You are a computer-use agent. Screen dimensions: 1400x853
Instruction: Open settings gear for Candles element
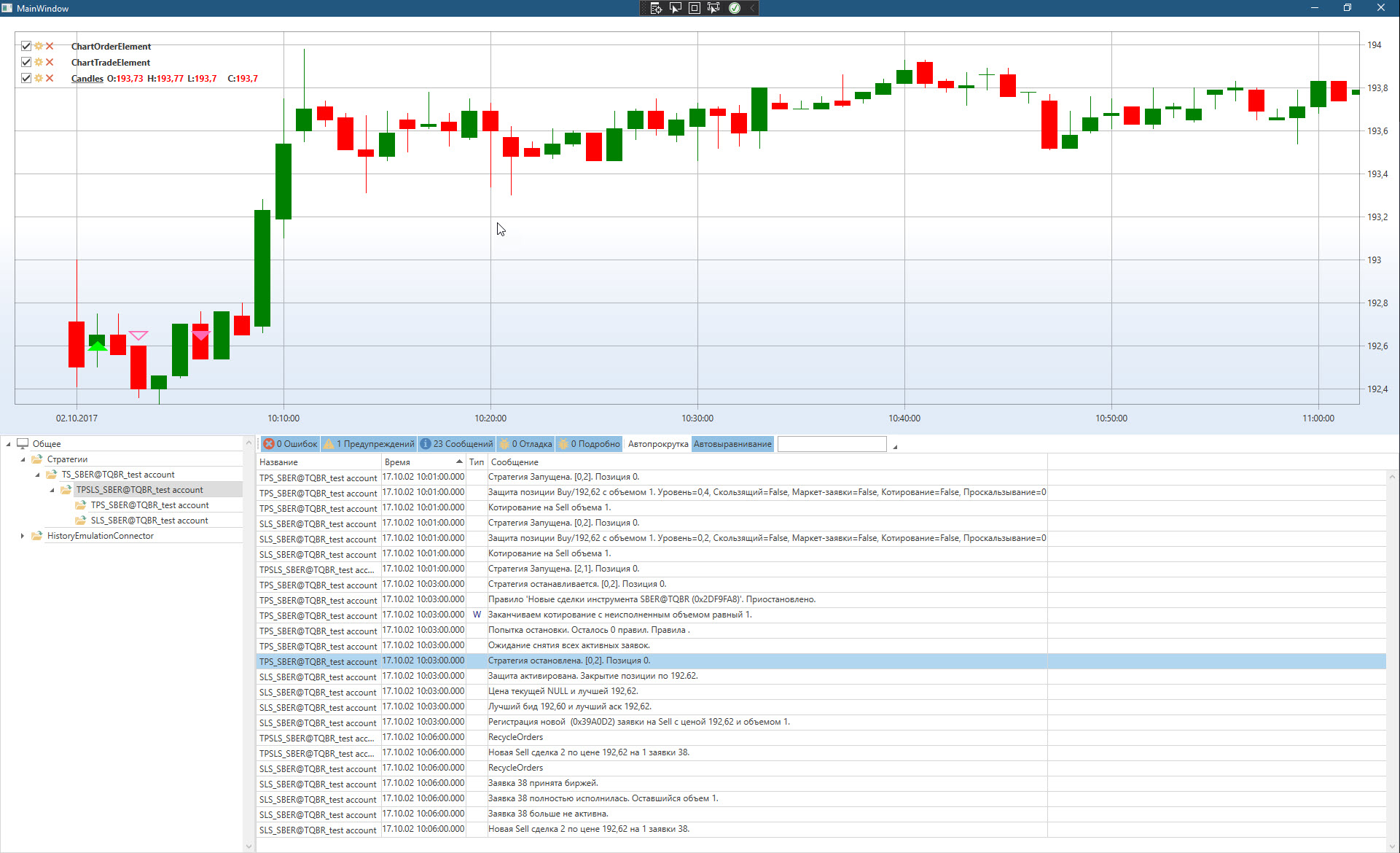click(x=39, y=78)
